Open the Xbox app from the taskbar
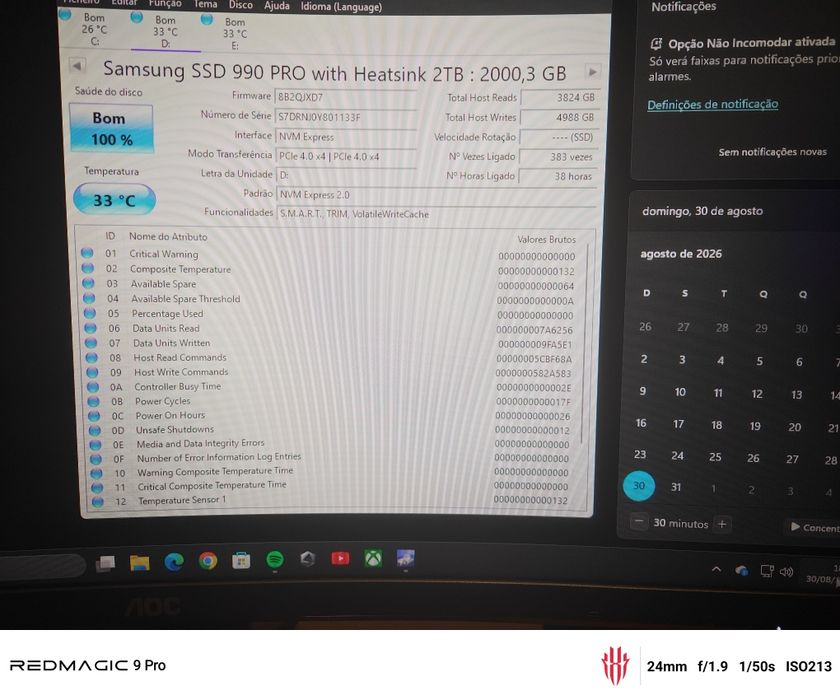The image size is (840, 700). (373, 559)
